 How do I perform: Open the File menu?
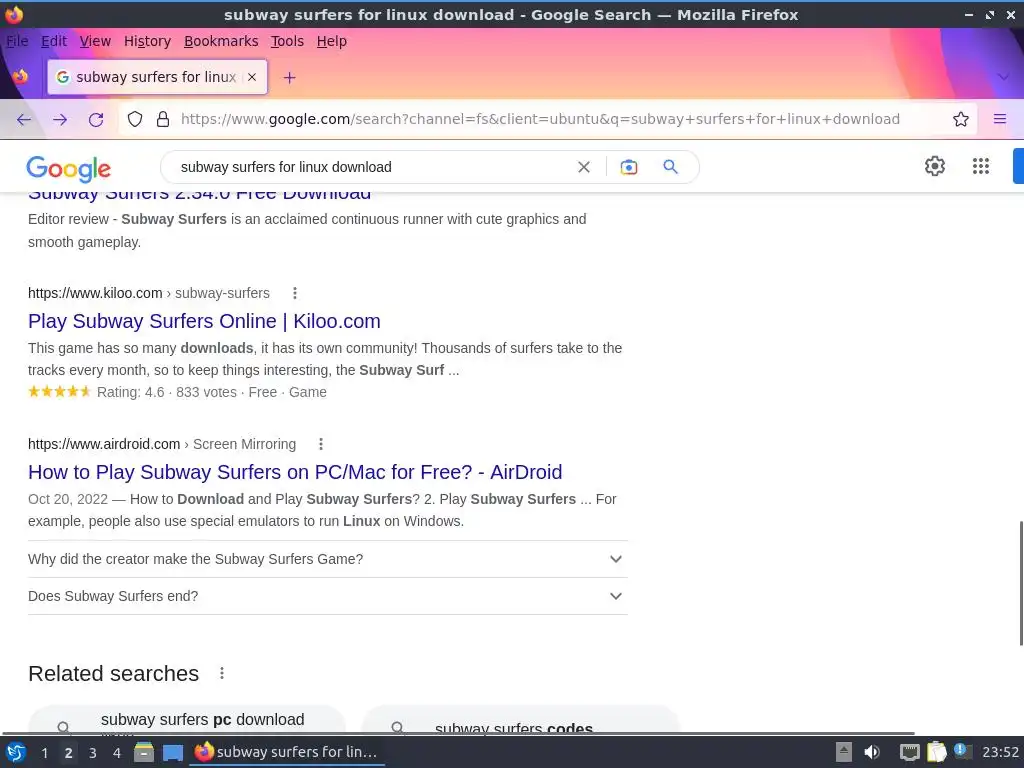coord(17,41)
